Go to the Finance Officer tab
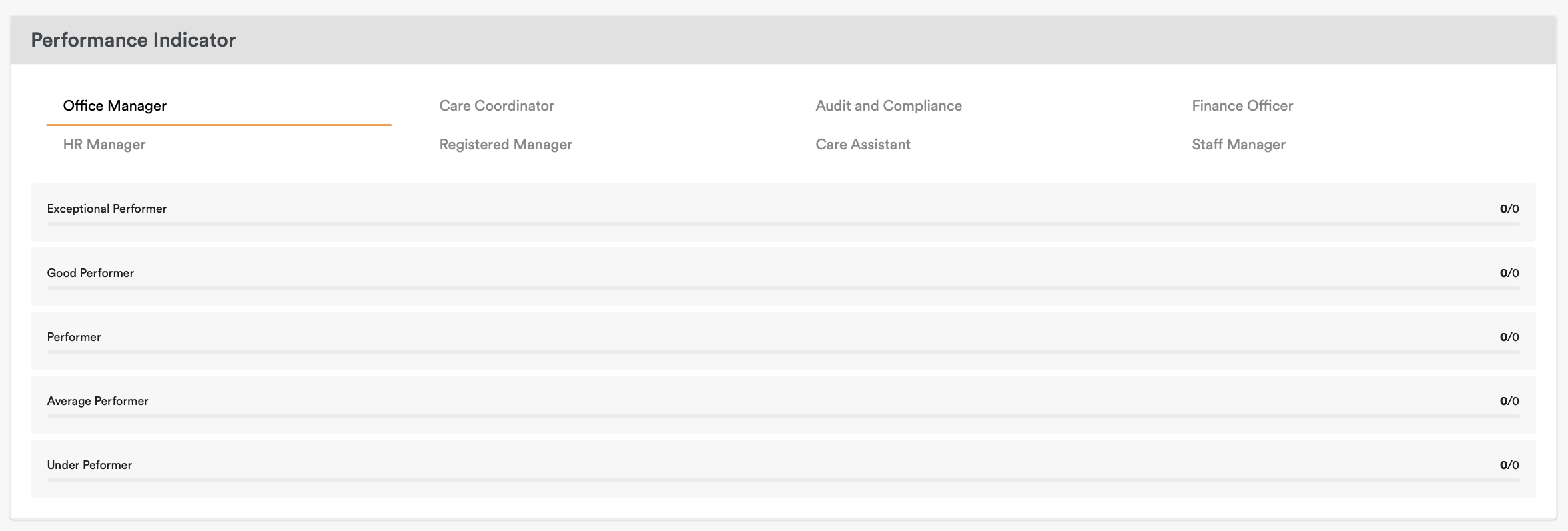 [x=1242, y=106]
